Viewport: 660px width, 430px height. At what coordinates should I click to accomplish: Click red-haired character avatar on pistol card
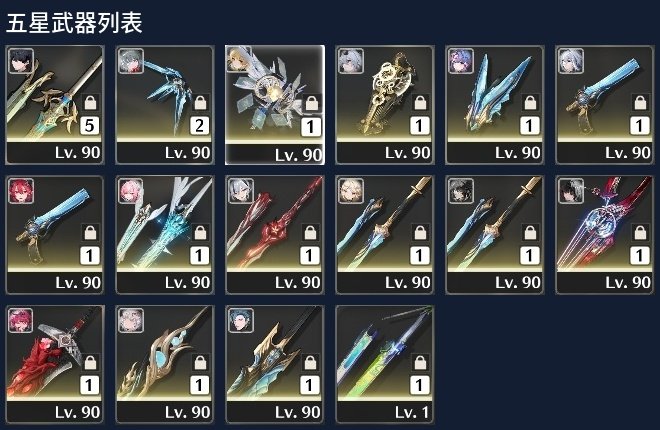[21, 191]
